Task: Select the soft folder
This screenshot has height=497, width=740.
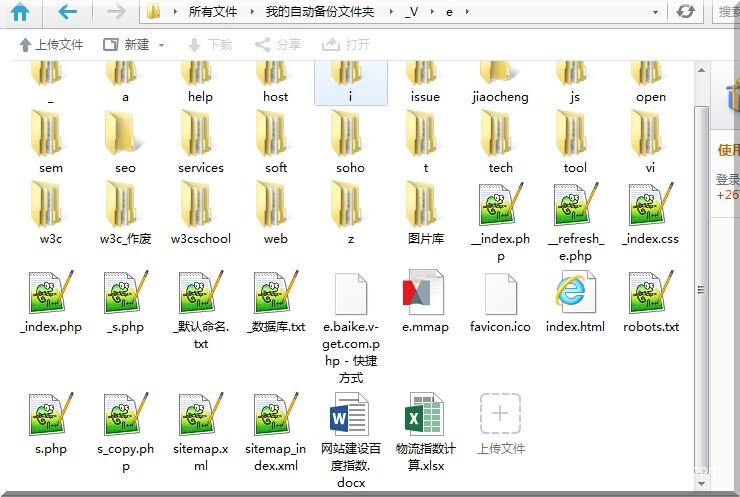Action: tap(276, 142)
